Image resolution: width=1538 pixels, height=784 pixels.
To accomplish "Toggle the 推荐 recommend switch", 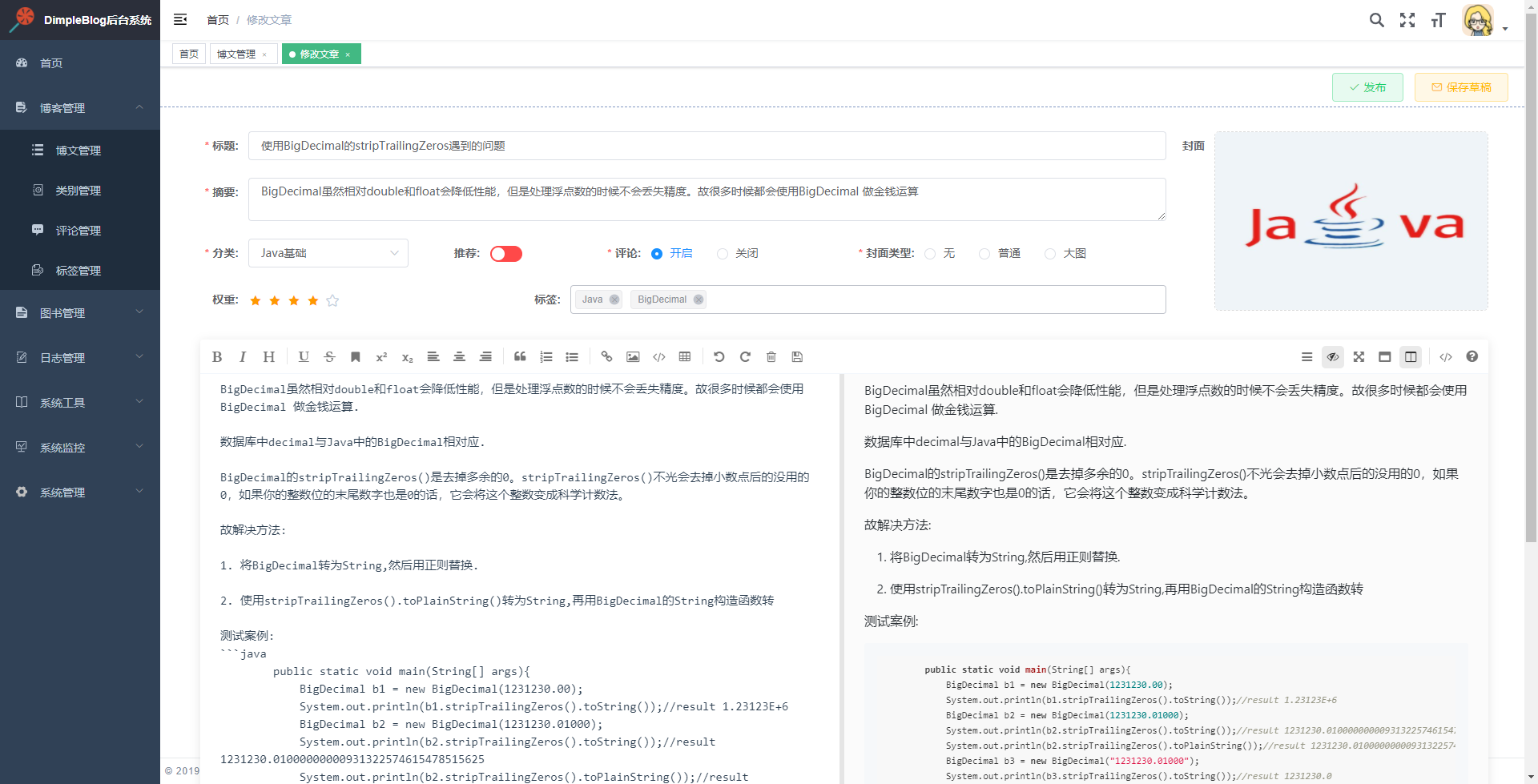I will pyautogui.click(x=506, y=254).
